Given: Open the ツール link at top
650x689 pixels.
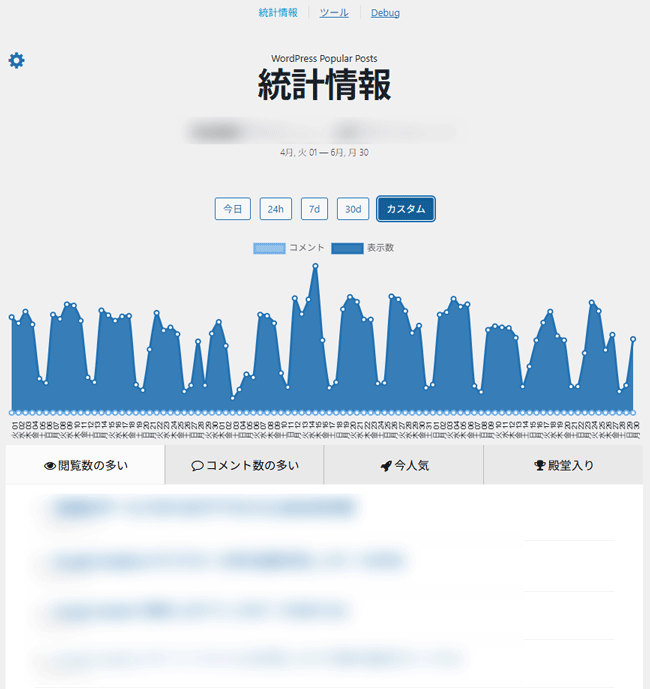Looking at the screenshot, I should point(334,13).
